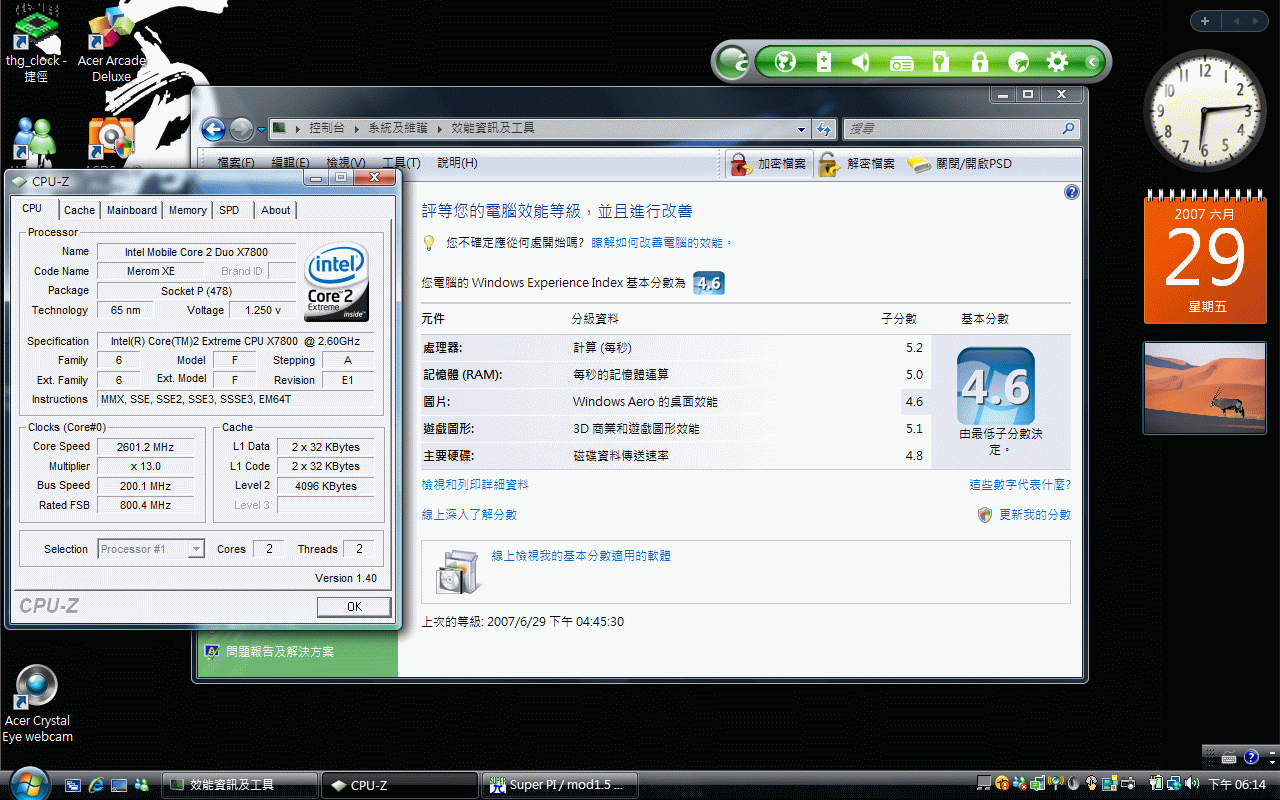Click the Intel Core 2 Extreme logo

336,282
